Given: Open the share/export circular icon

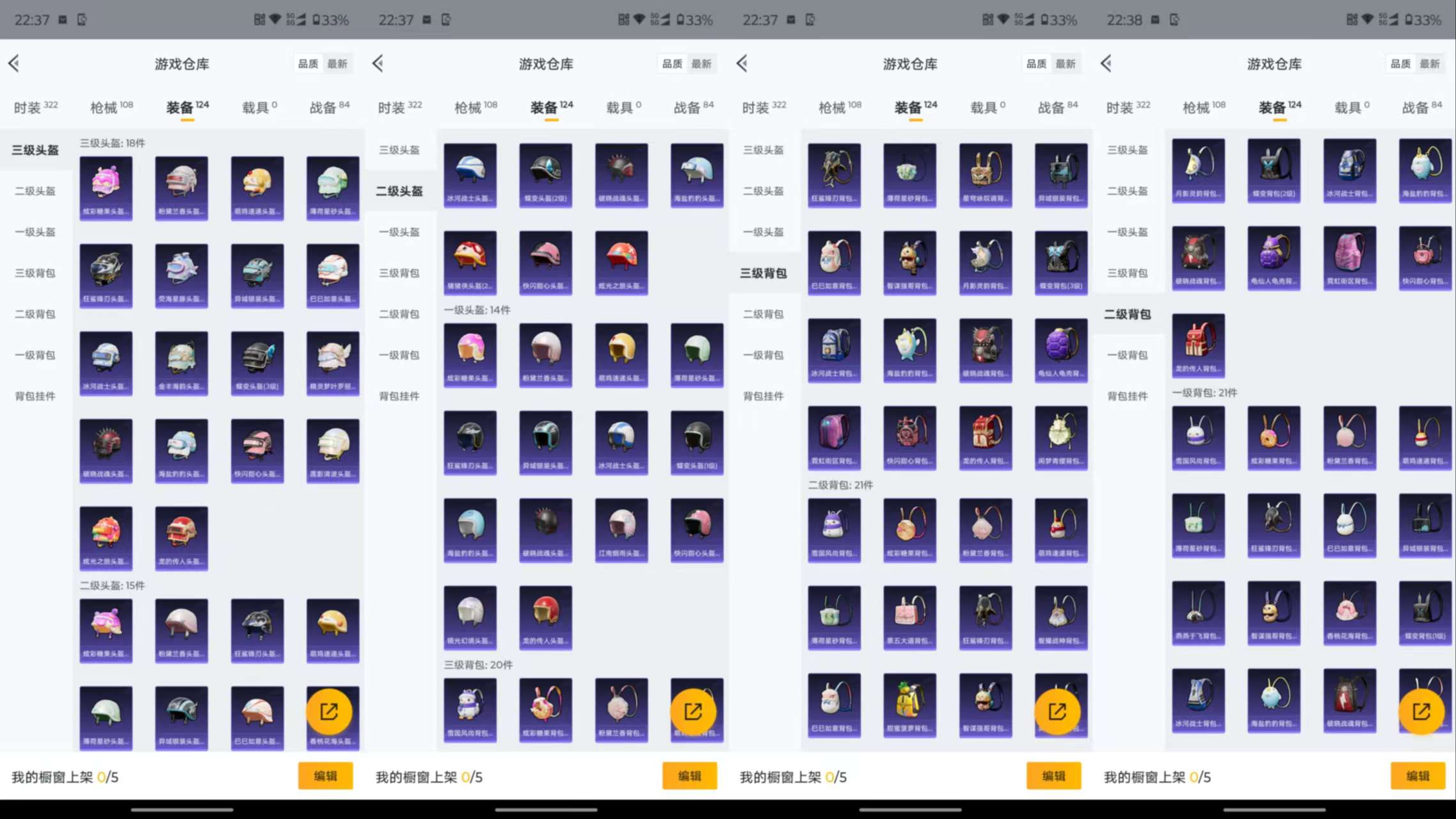Looking at the screenshot, I should click(331, 711).
